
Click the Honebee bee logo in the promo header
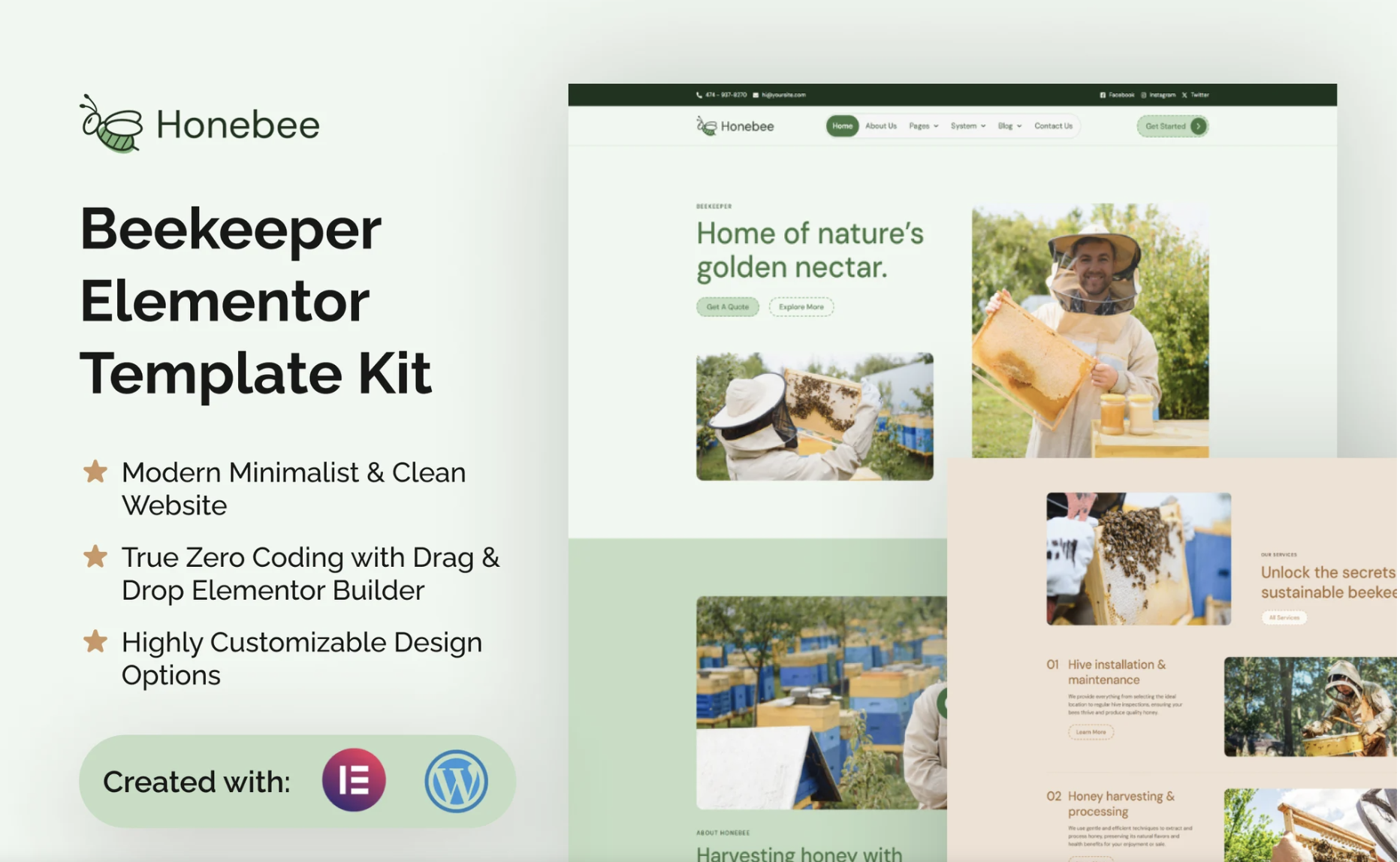coord(112,124)
